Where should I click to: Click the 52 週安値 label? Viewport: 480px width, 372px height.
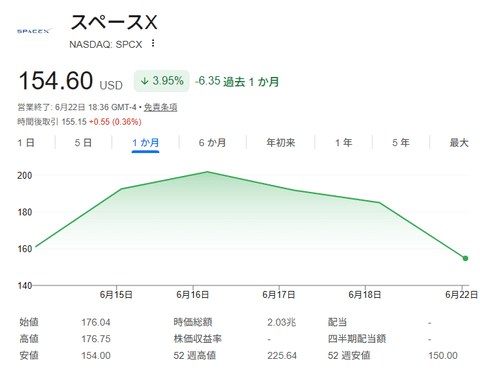349,356
